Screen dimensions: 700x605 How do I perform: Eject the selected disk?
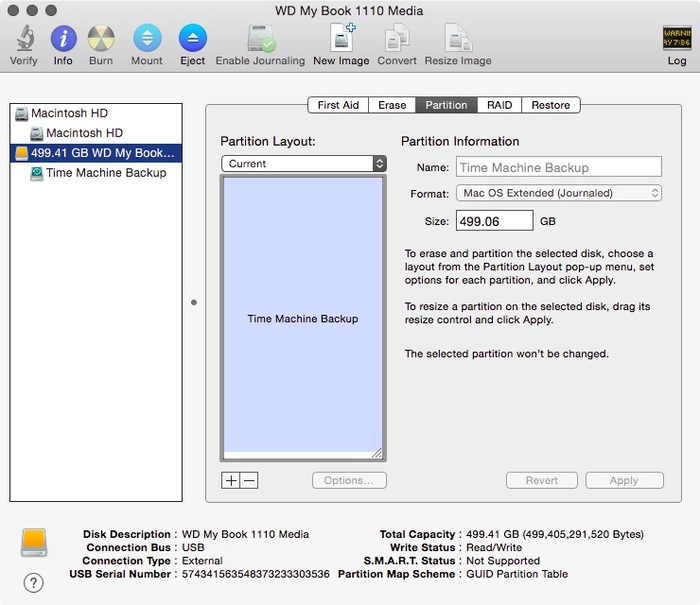point(192,38)
